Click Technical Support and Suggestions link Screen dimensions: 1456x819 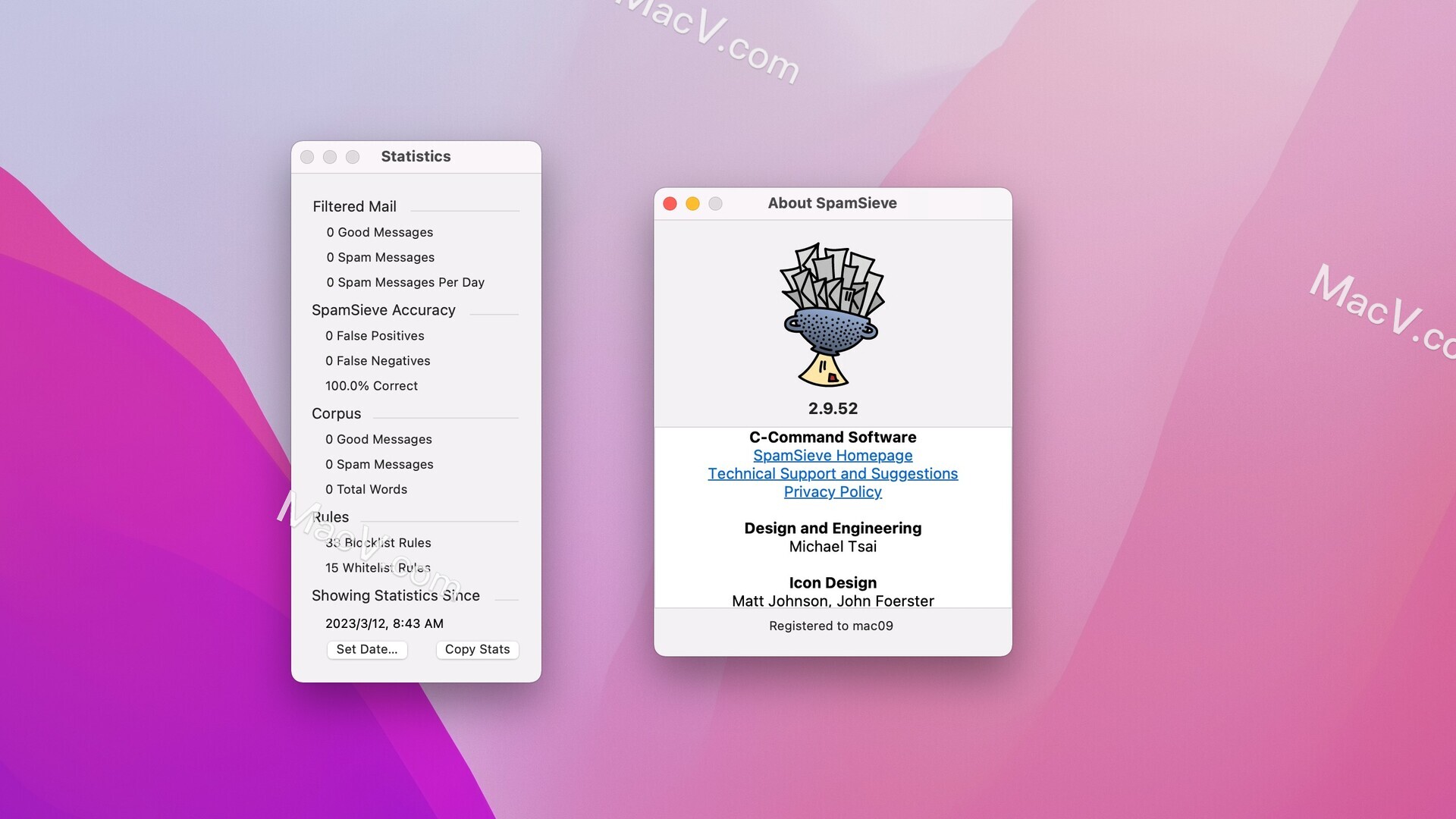(x=832, y=474)
